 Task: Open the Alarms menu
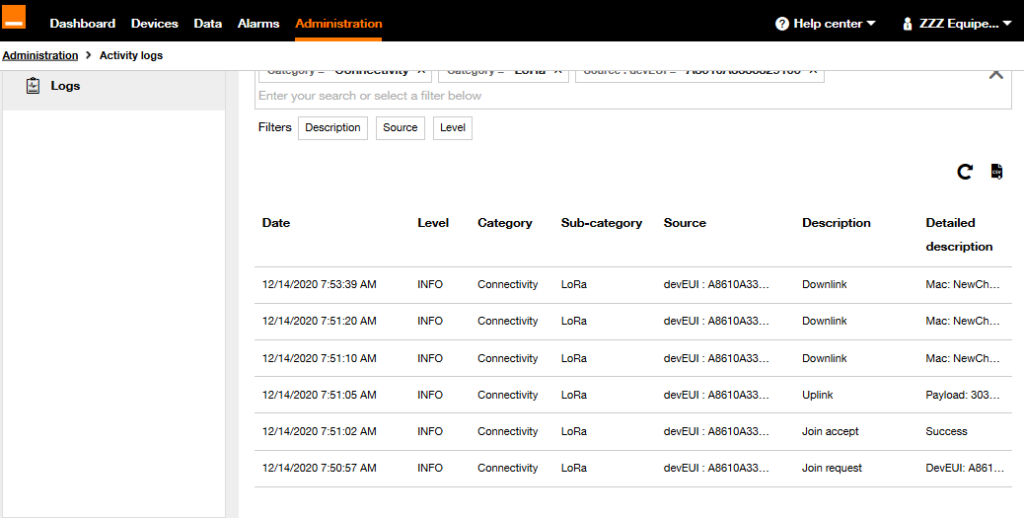[x=259, y=24]
